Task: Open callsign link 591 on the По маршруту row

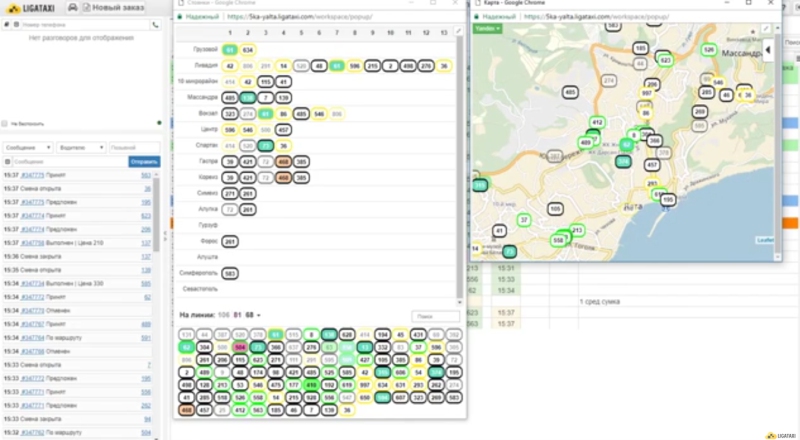Action: tap(146, 338)
